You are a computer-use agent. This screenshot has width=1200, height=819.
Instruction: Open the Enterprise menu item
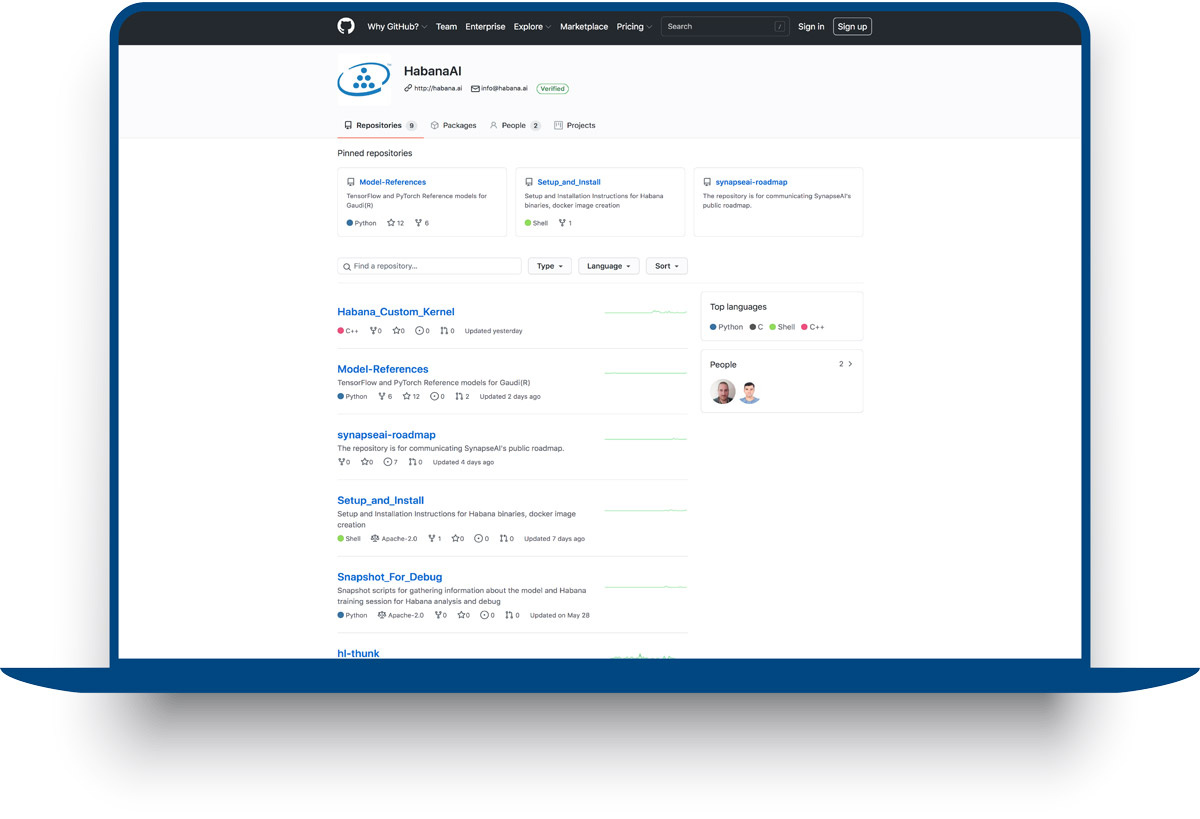(x=485, y=27)
